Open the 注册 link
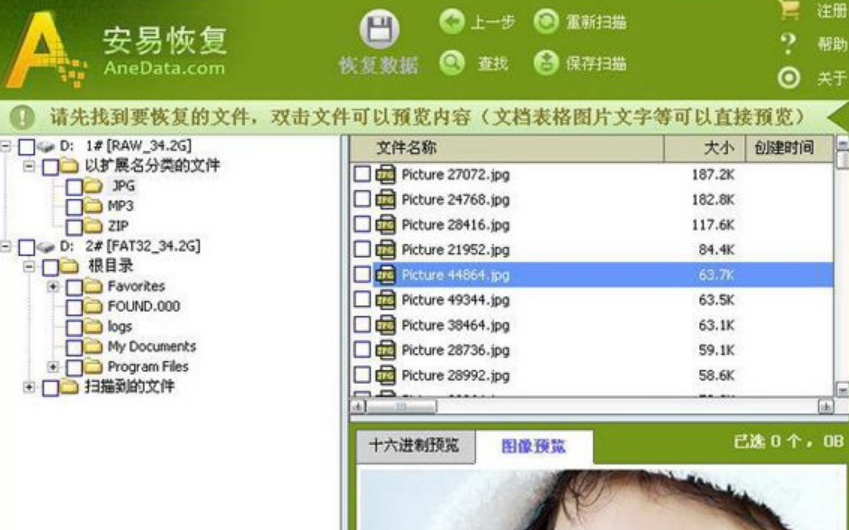The height and width of the screenshot is (530, 849). click(x=832, y=10)
